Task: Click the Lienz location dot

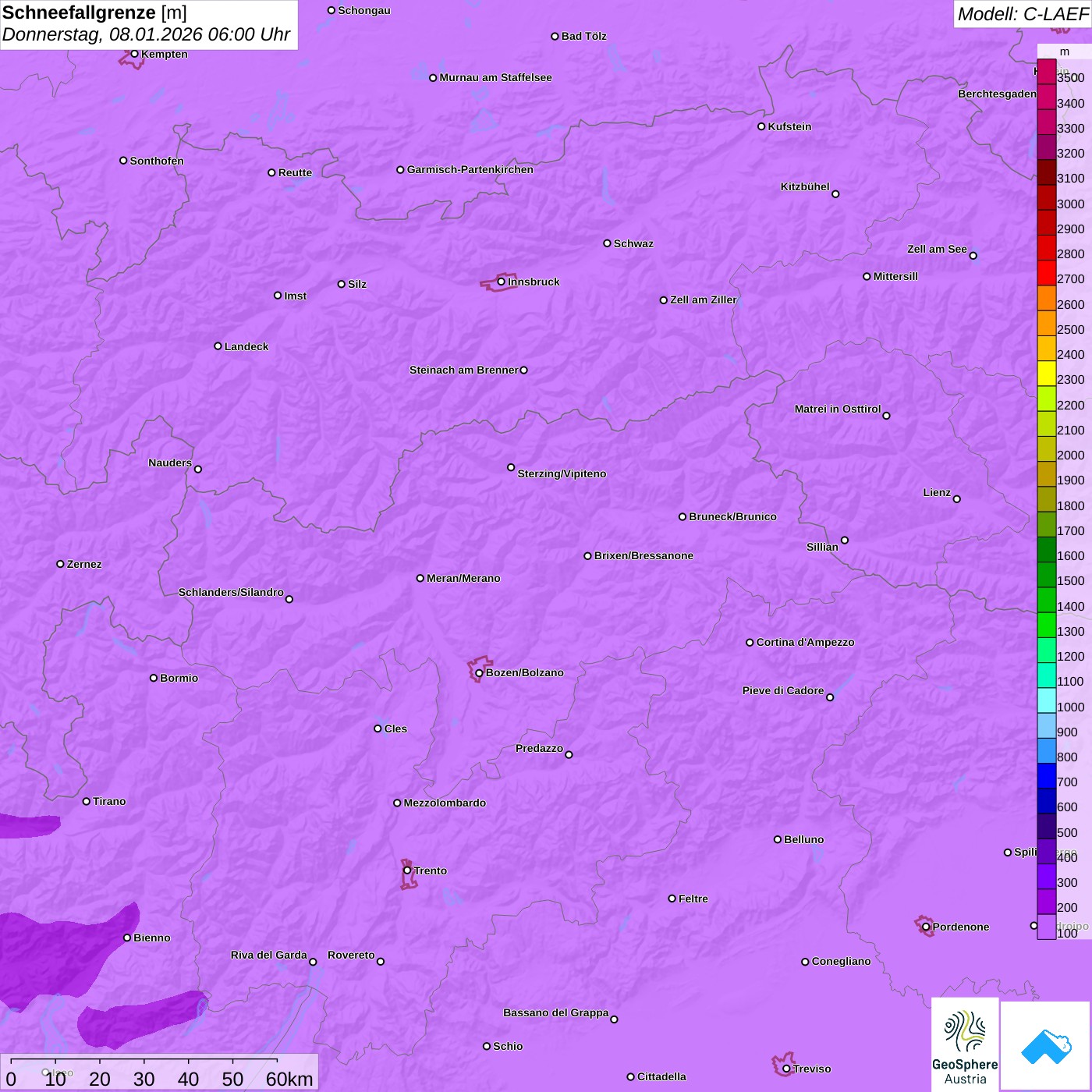Action: [957, 499]
